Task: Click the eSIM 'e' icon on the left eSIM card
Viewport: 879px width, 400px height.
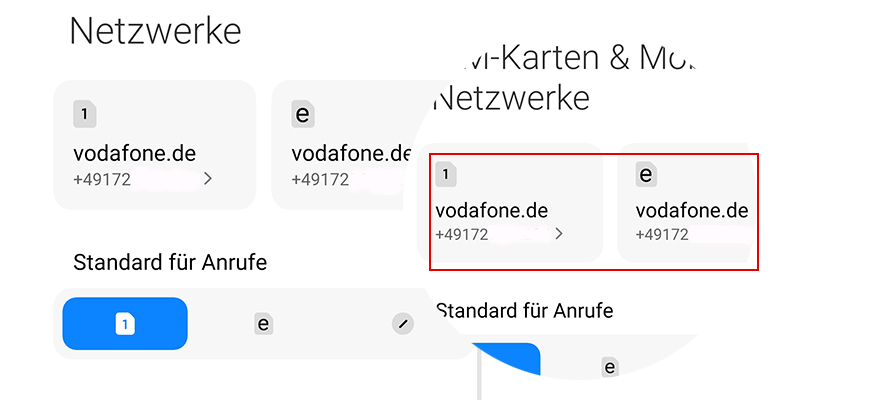Action: click(303, 114)
